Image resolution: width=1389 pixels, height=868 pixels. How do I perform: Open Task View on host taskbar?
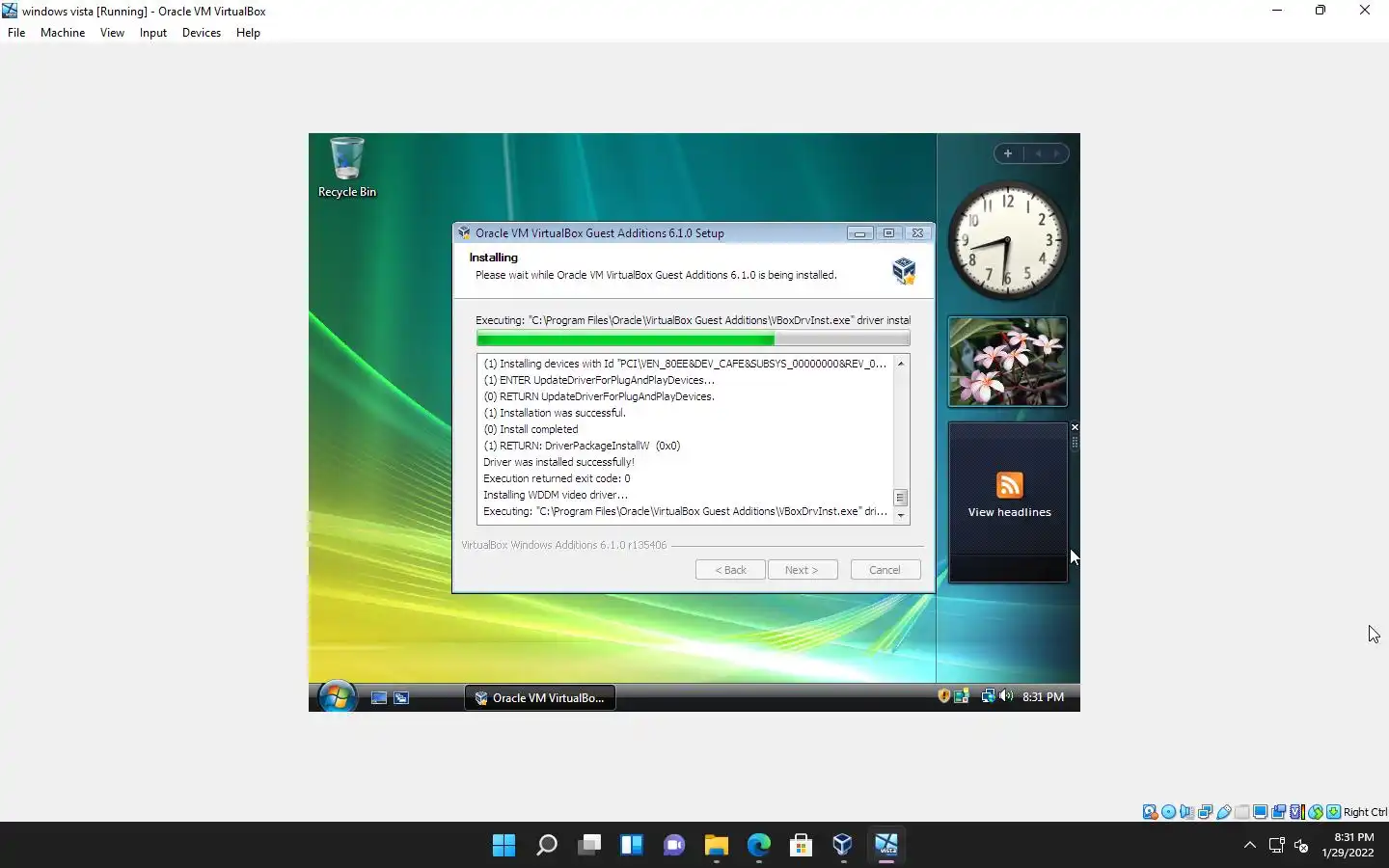(x=588, y=846)
